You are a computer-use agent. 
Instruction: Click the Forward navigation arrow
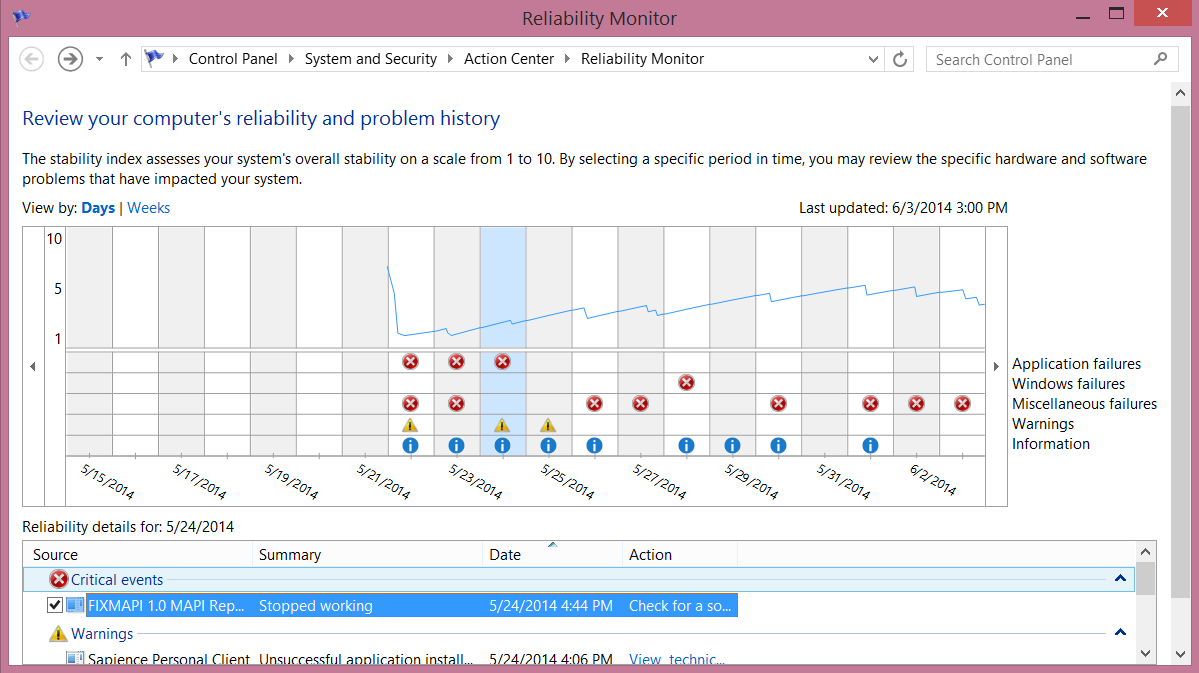[x=69, y=60]
